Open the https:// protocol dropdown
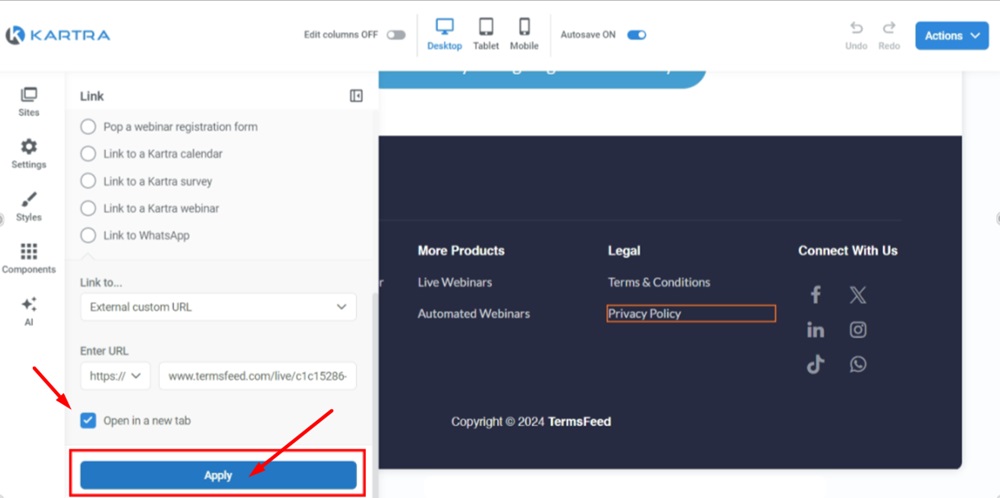 point(115,376)
